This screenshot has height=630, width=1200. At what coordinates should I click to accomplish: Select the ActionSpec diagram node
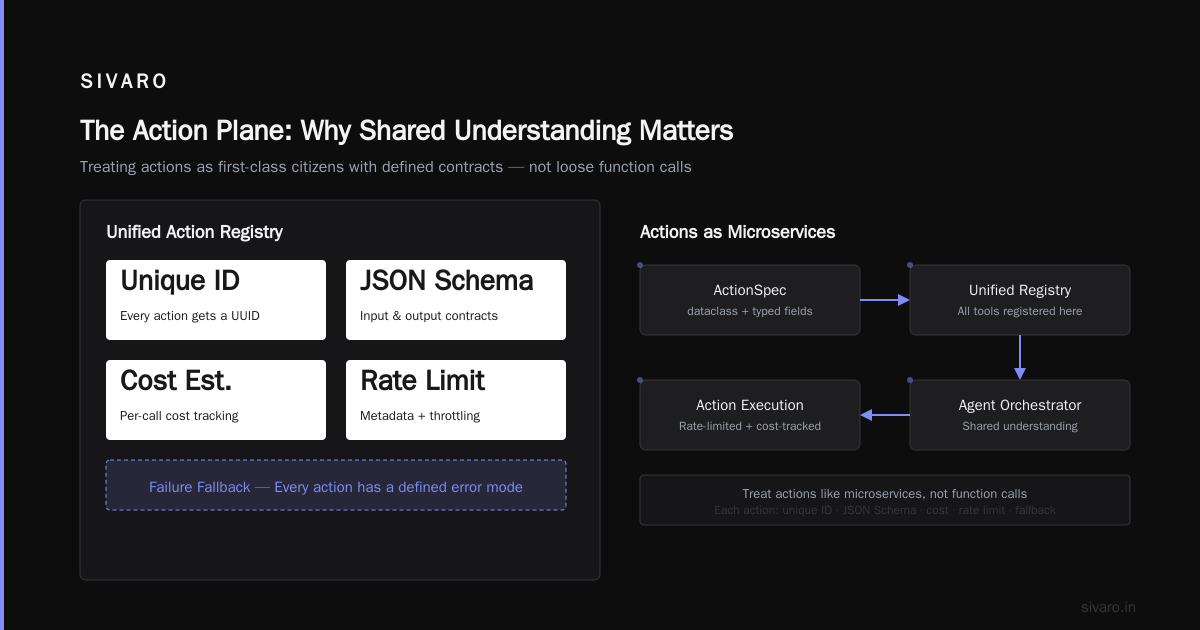tap(750, 300)
